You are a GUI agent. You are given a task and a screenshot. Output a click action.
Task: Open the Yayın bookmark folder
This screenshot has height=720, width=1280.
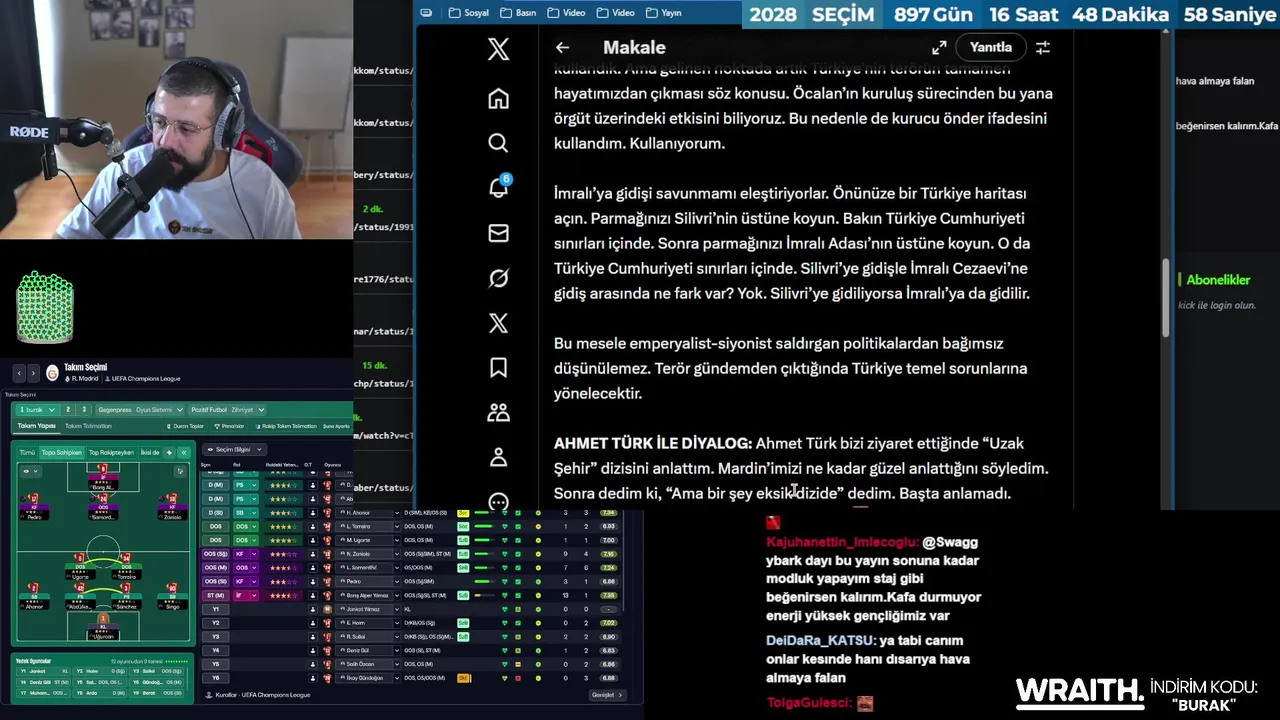pyautogui.click(x=663, y=13)
